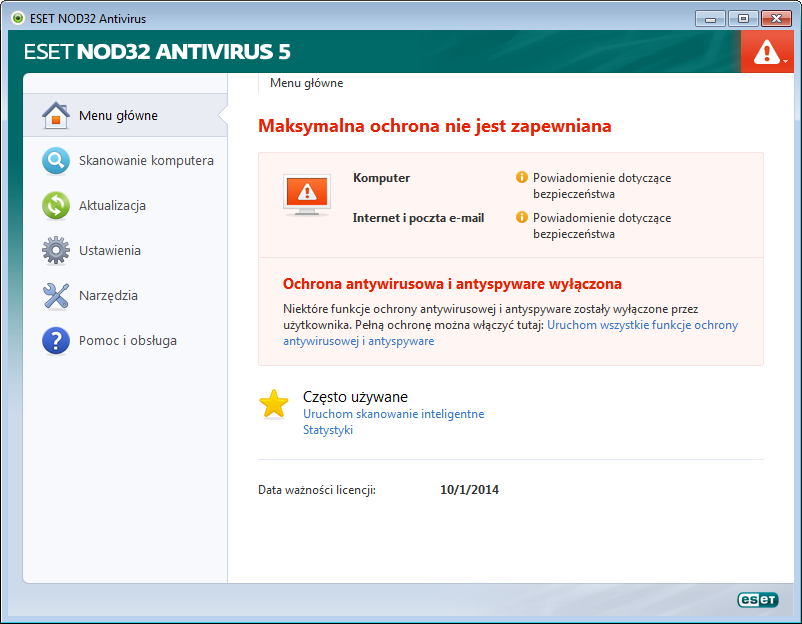802x624 pixels.
Task: Click heading Maksymalna ochrona nie jest zapewniana
Action: (x=434, y=126)
